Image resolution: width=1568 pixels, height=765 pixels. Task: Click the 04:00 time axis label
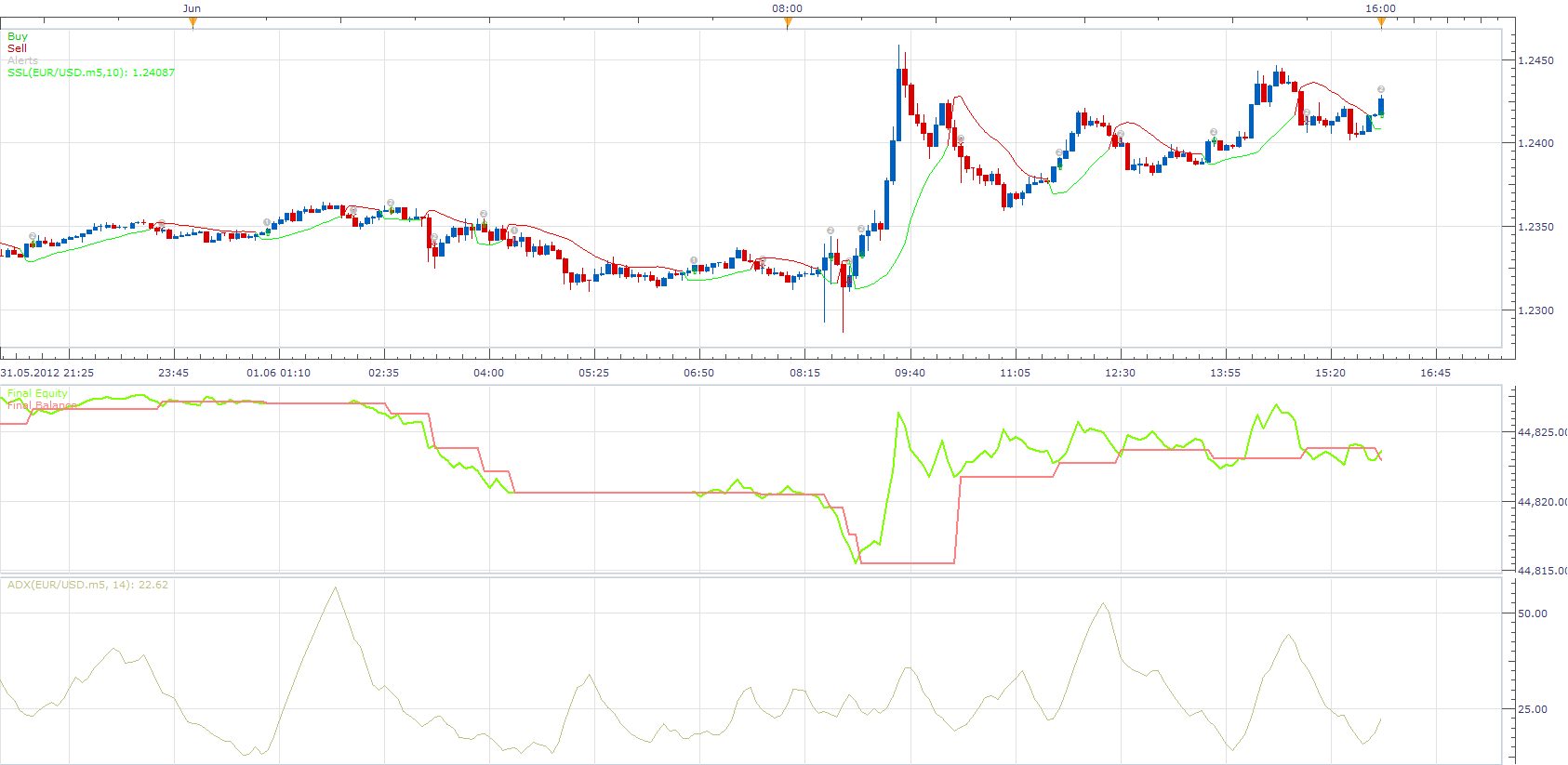tap(488, 373)
